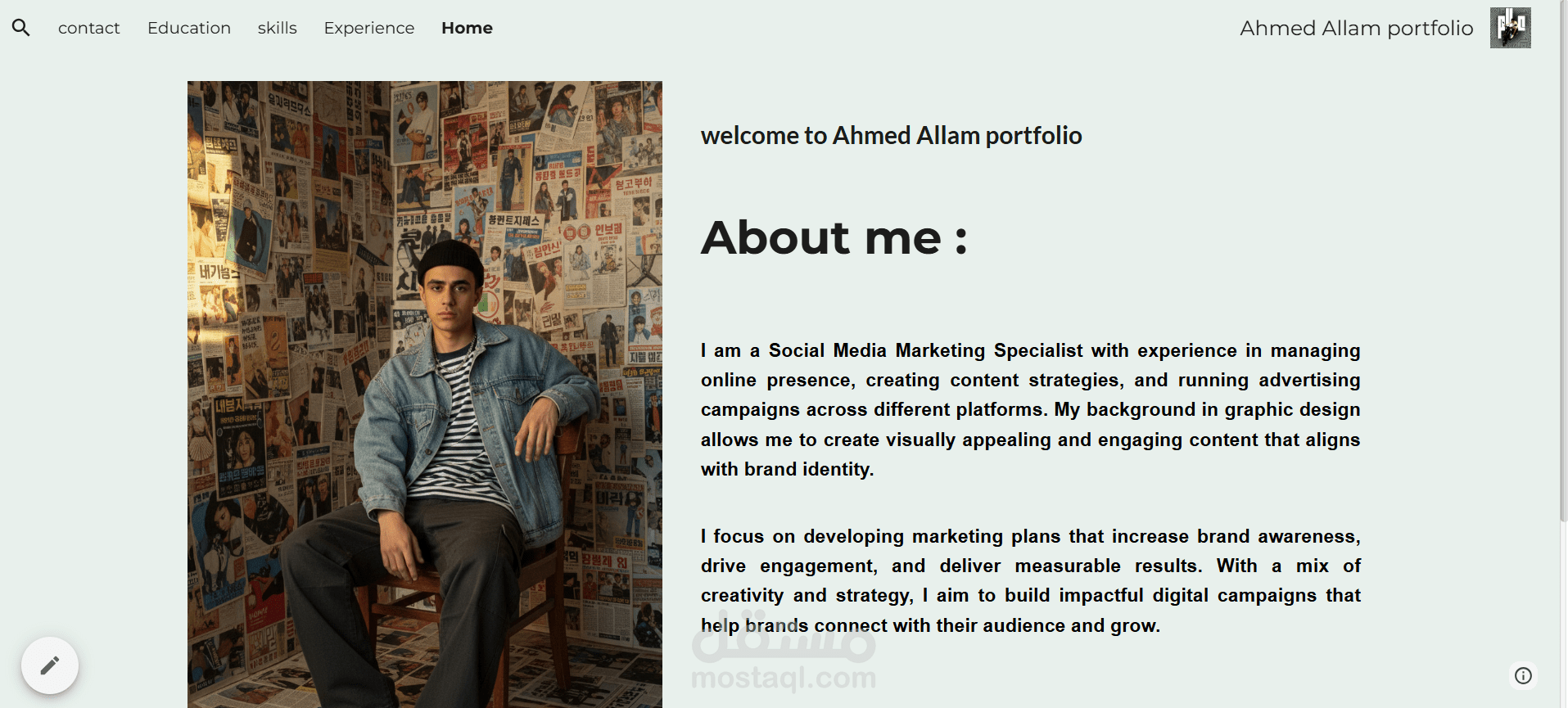Navigate to the skills page
The height and width of the screenshot is (708, 1568).
(277, 28)
